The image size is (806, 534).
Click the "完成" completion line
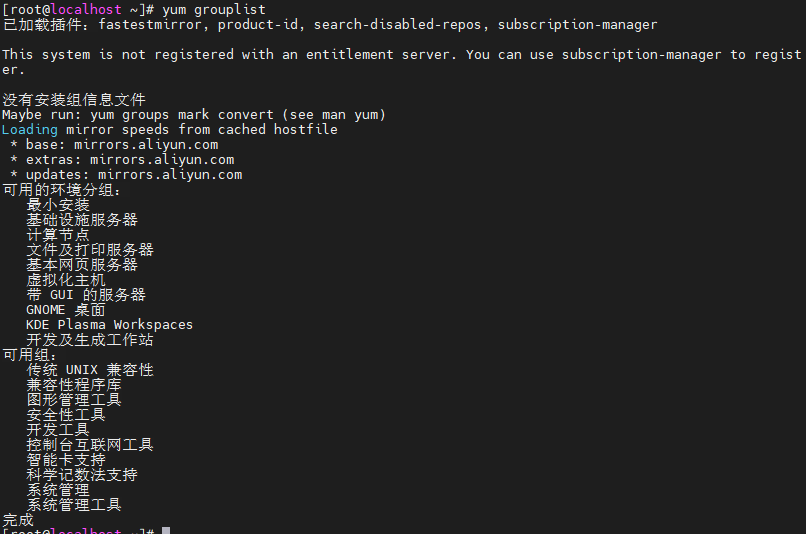click(17, 520)
